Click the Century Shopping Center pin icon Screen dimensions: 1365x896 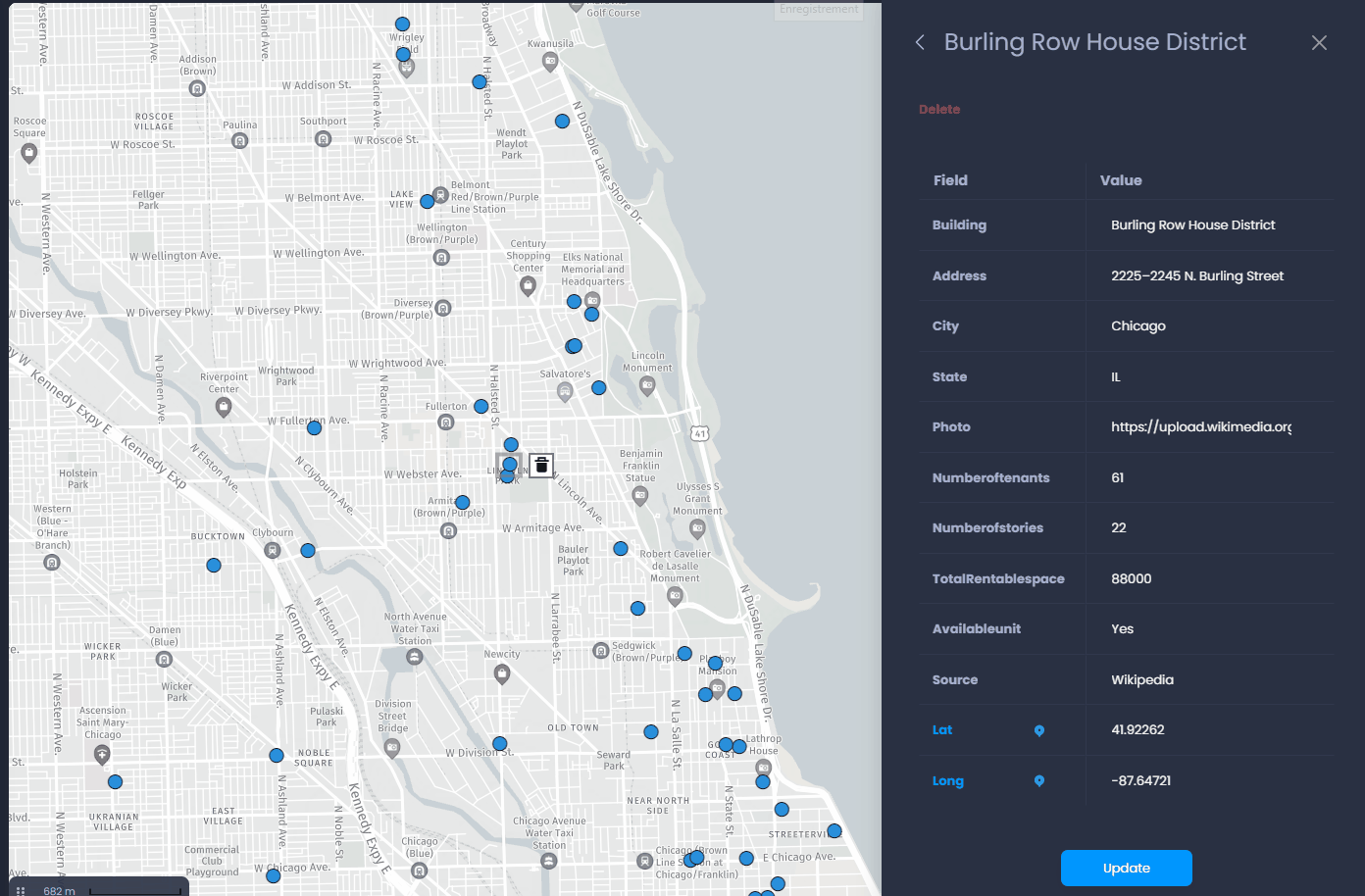pyautogui.click(x=528, y=286)
